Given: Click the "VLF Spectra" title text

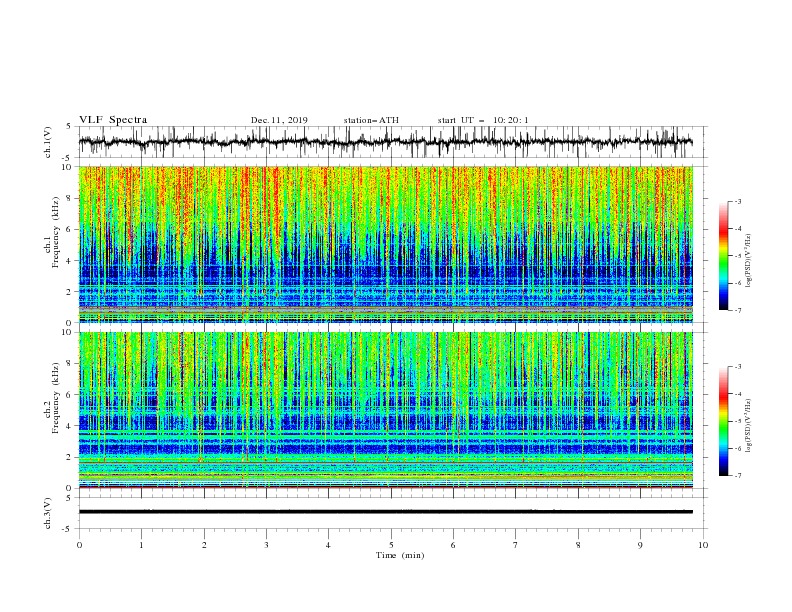Looking at the screenshot, I should coord(113,120).
